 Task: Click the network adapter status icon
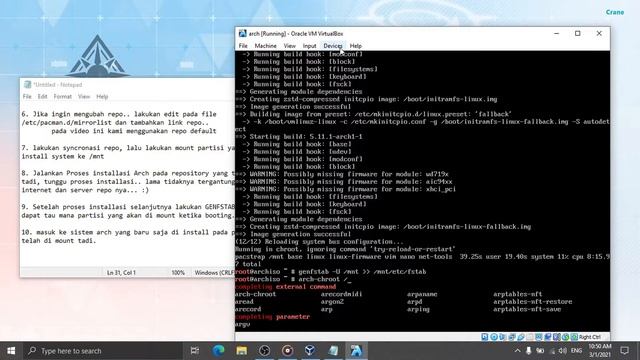pyautogui.click(x=511, y=337)
